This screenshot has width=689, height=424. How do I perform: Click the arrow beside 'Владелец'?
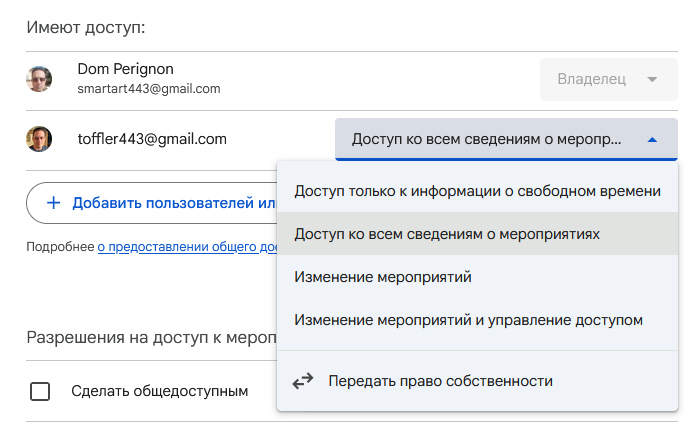(652, 79)
